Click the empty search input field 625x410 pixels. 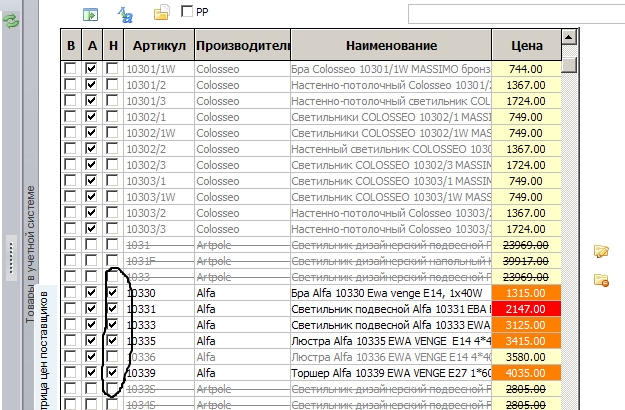click(x=517, y=14)
